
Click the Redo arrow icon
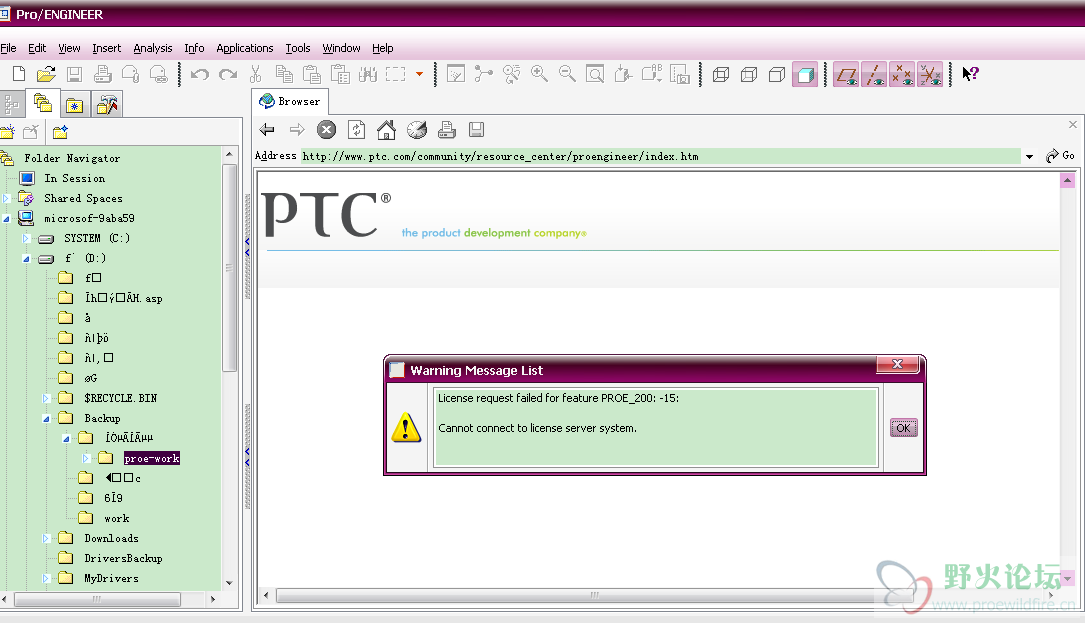pos(228,74)
